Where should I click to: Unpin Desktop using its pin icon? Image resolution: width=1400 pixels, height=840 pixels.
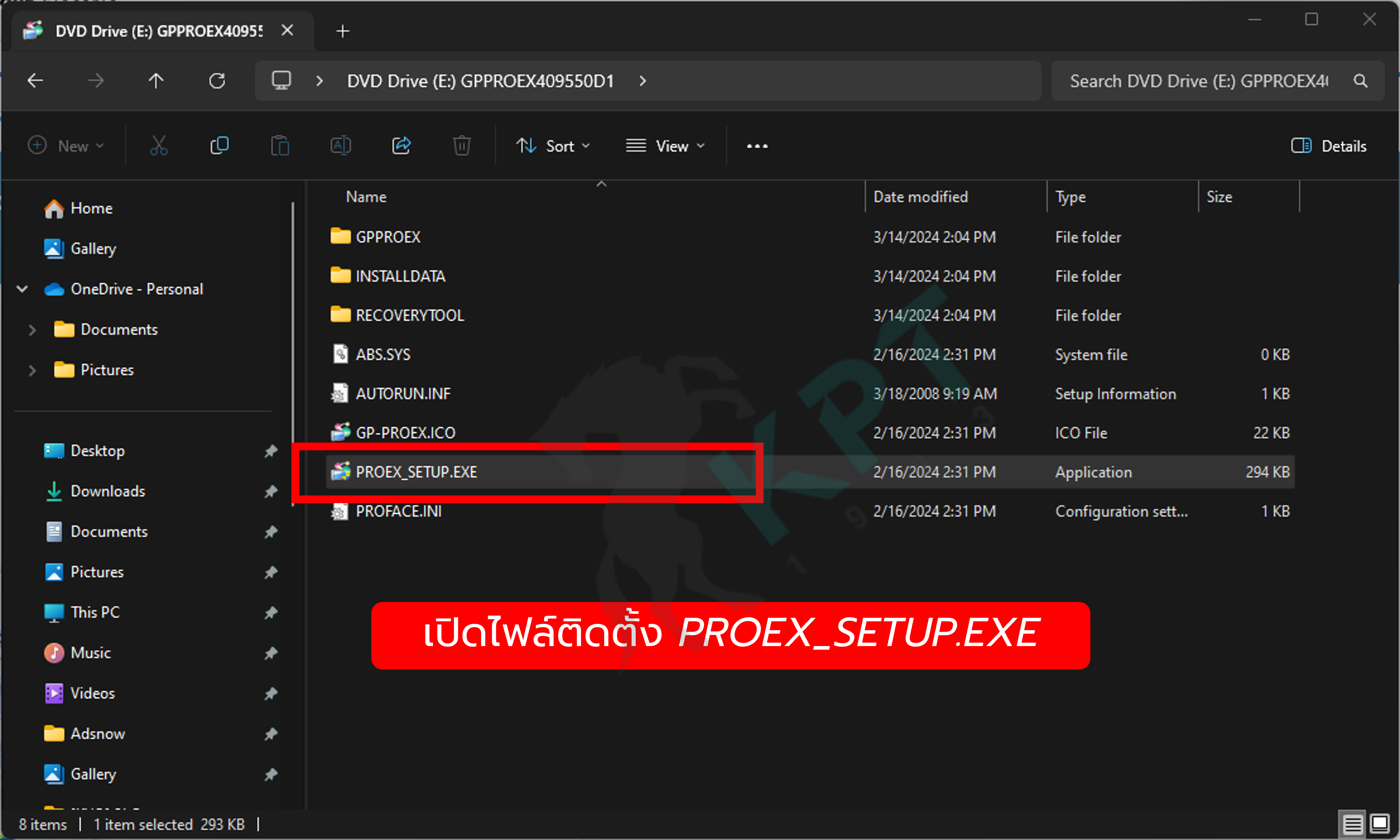click(271, 451)
